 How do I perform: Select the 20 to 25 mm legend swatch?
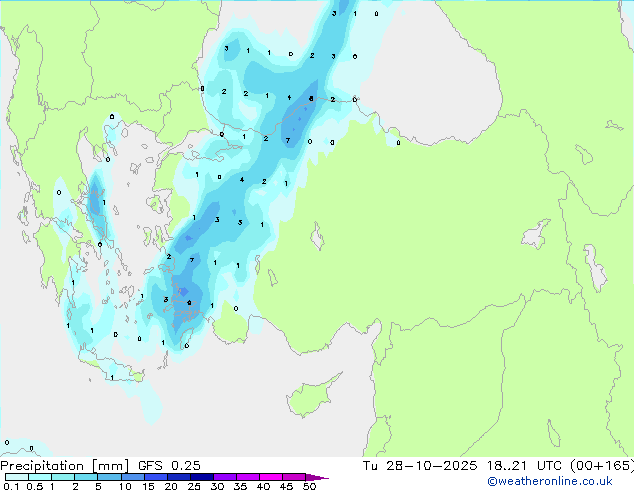tap(178, 477)
